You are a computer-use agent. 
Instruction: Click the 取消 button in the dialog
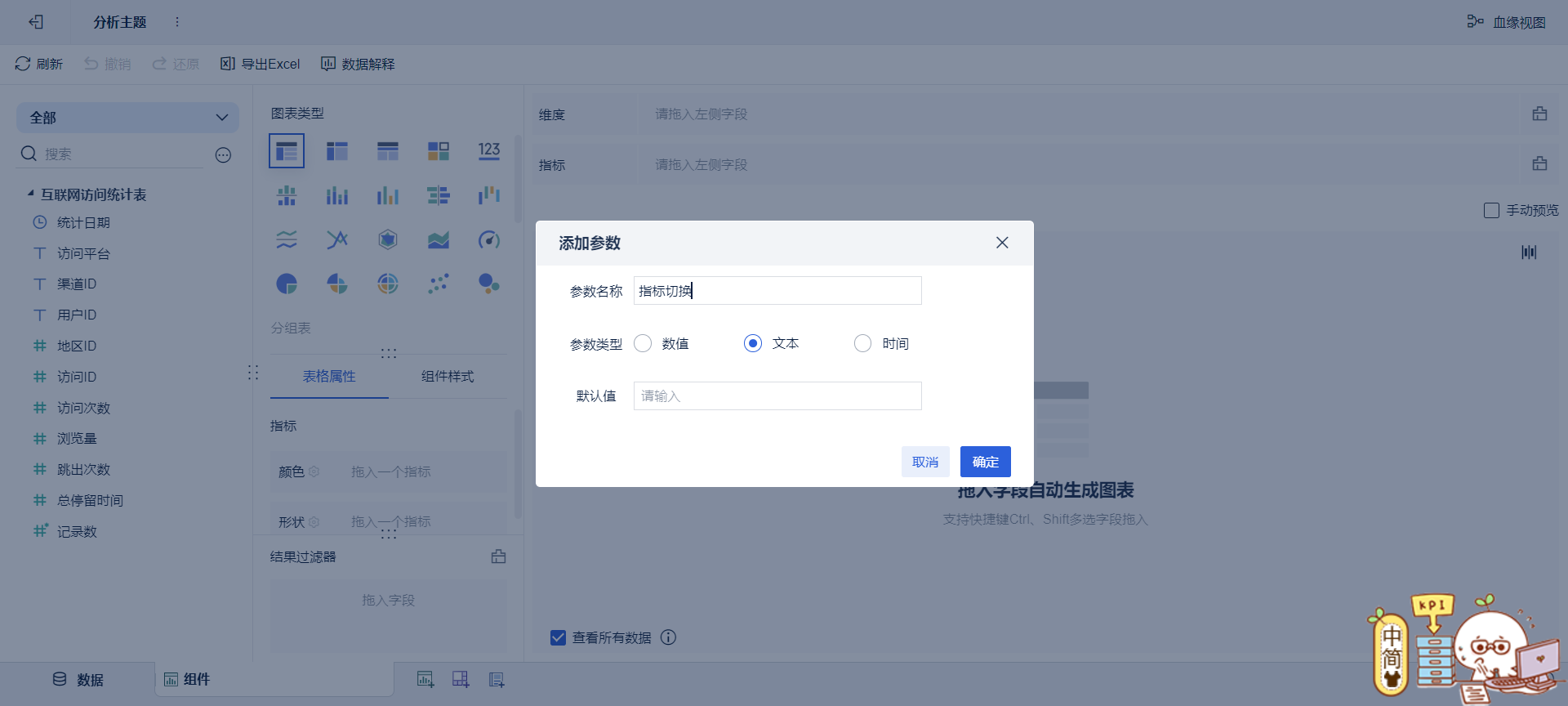[925, 462]
